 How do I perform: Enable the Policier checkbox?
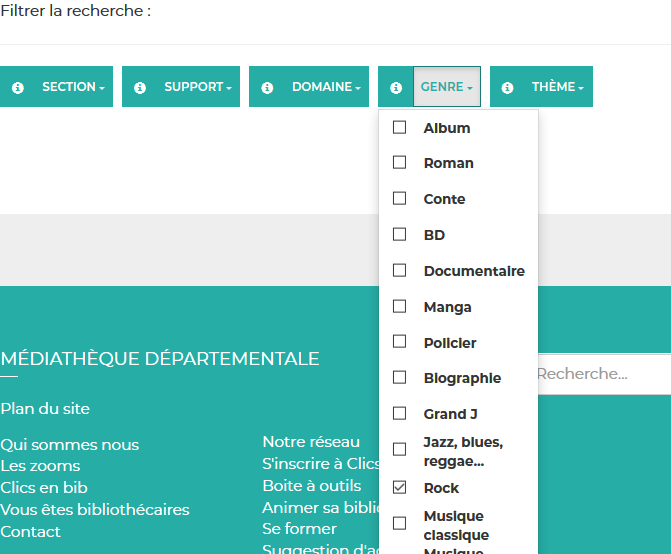[399, 341]
